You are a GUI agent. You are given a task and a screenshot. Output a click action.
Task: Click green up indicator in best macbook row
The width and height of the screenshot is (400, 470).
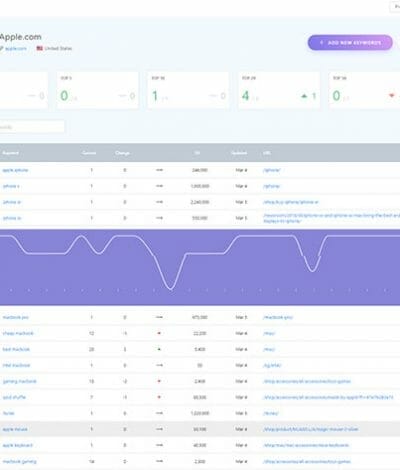point(159,349)
